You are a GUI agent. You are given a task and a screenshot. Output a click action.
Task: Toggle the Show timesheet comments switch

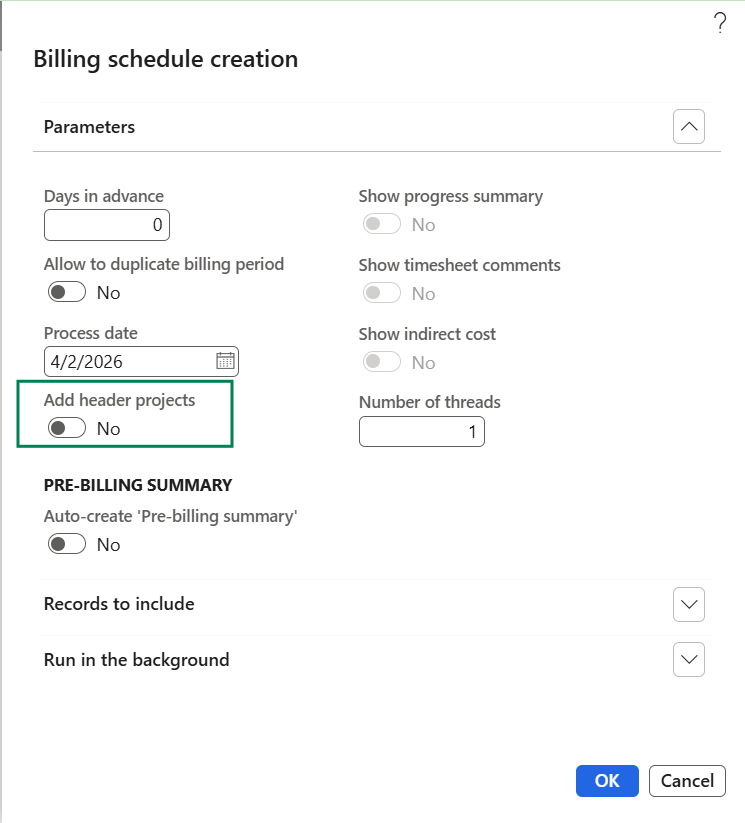point(382,293)
